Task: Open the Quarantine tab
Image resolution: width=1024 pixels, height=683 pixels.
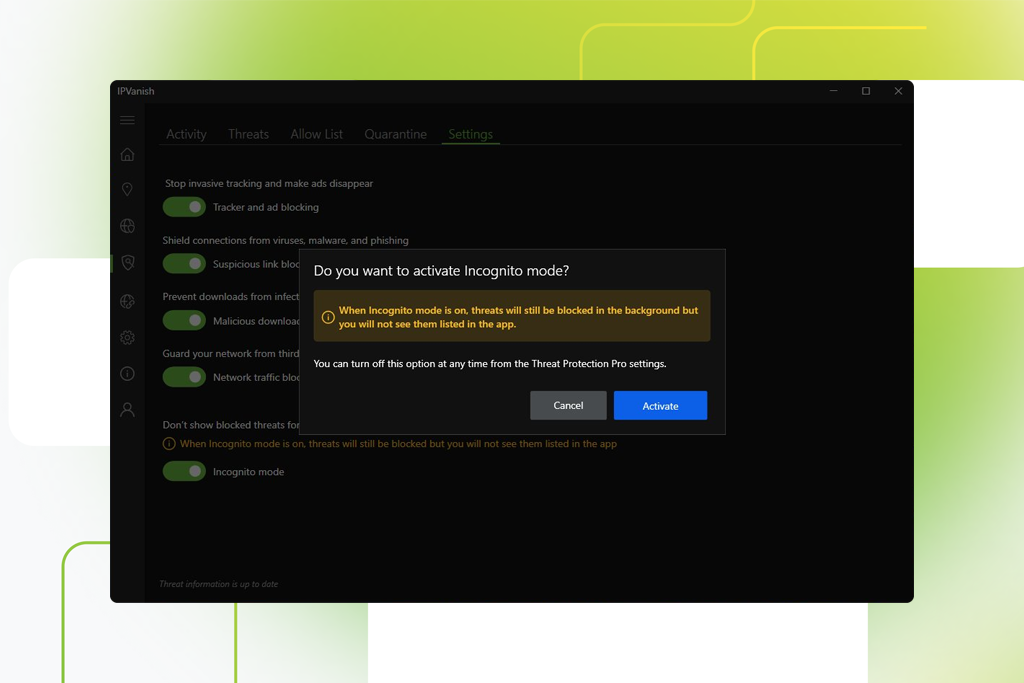Action: tap(395, 134)
